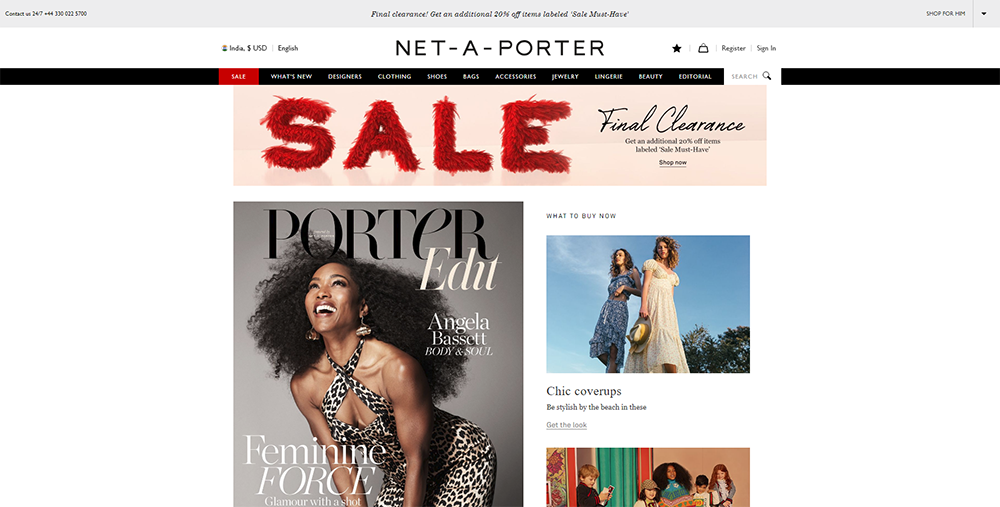Click the search magnifier icon

pos(767,76)
